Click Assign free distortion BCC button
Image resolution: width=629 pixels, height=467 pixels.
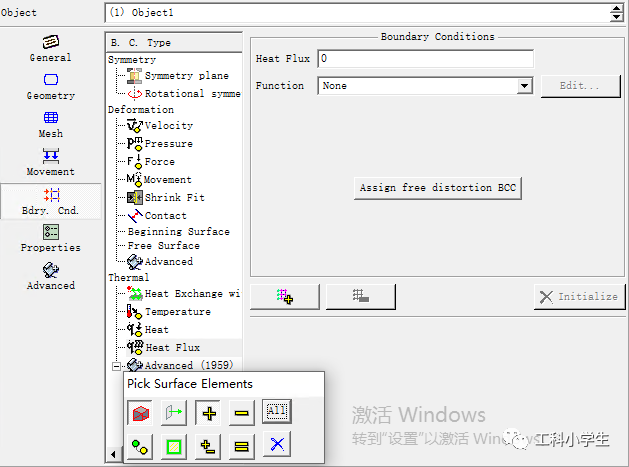click(x=438, y=188)
